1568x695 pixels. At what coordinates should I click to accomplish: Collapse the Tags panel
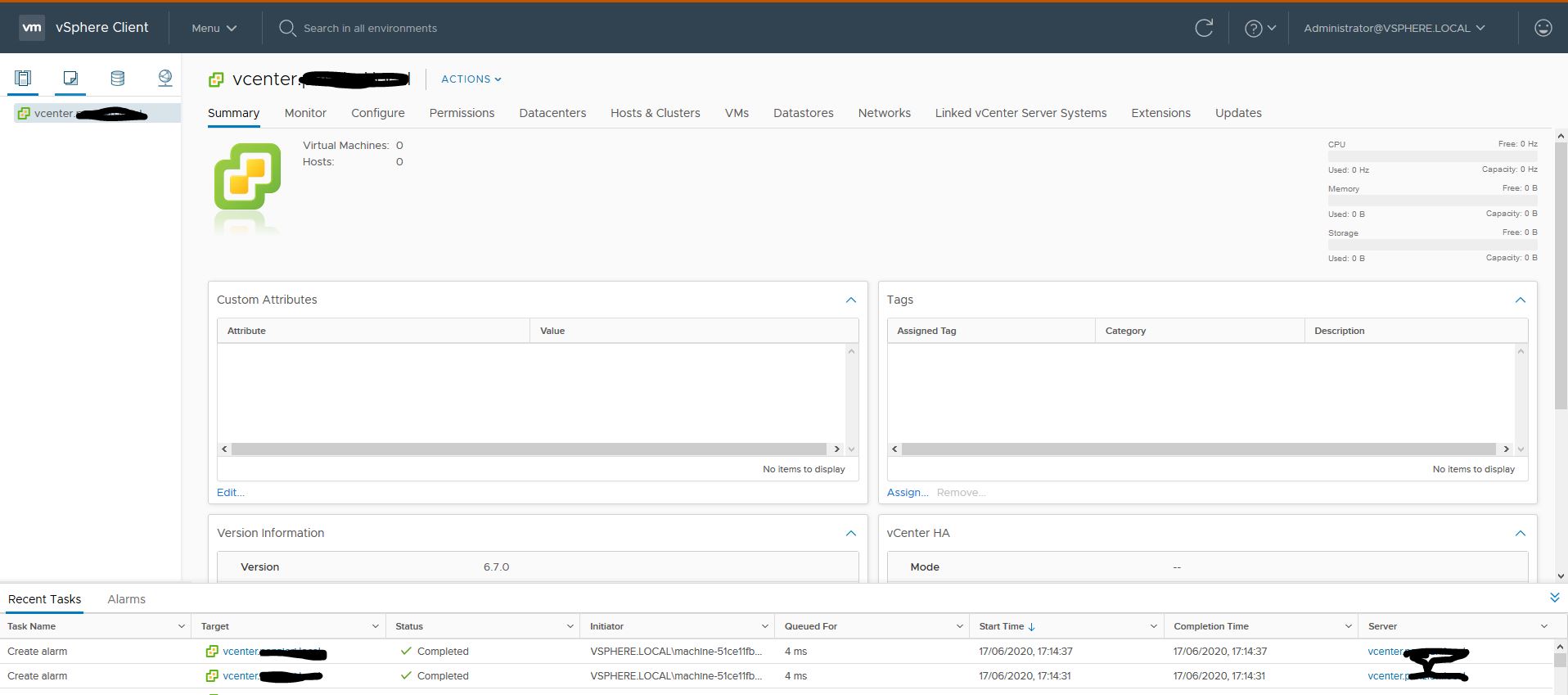[1521, 300]
